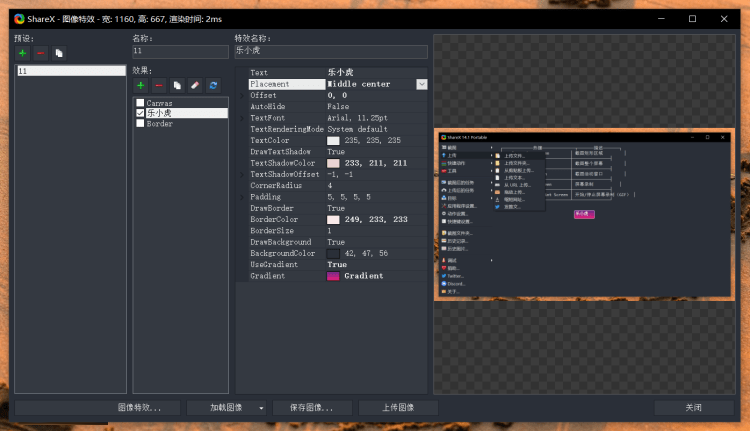Expand the Offset property
750x431 pixels.
tap(242, 96)
